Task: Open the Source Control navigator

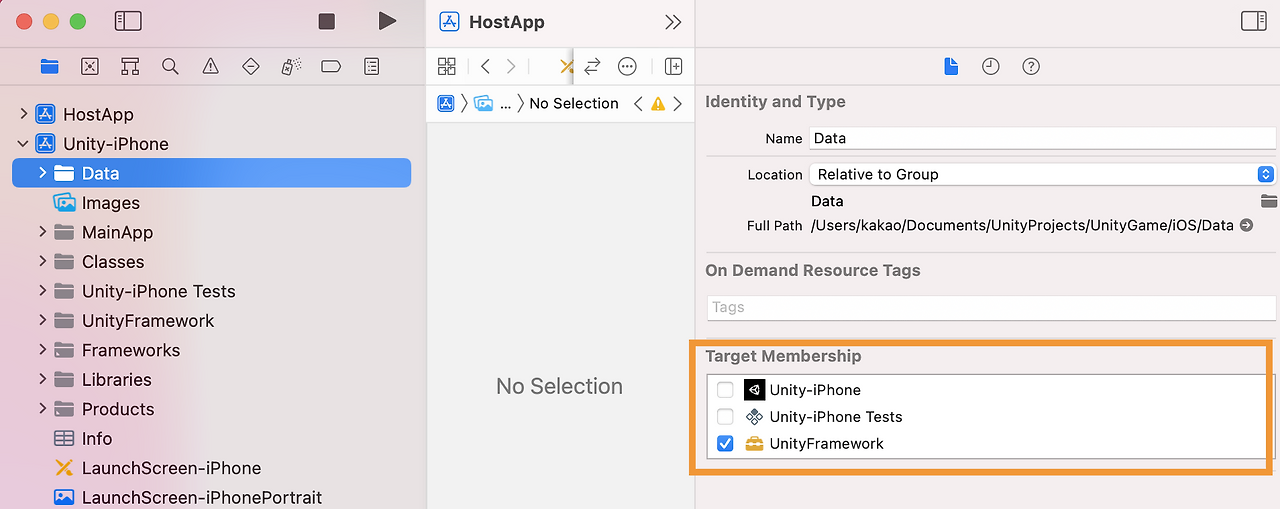Action: [x=90, y=66]
